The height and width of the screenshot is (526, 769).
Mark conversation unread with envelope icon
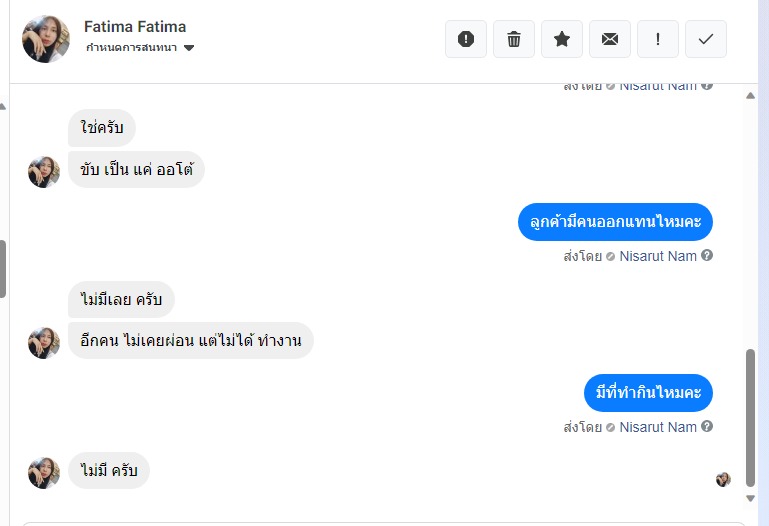coord(610,39)
